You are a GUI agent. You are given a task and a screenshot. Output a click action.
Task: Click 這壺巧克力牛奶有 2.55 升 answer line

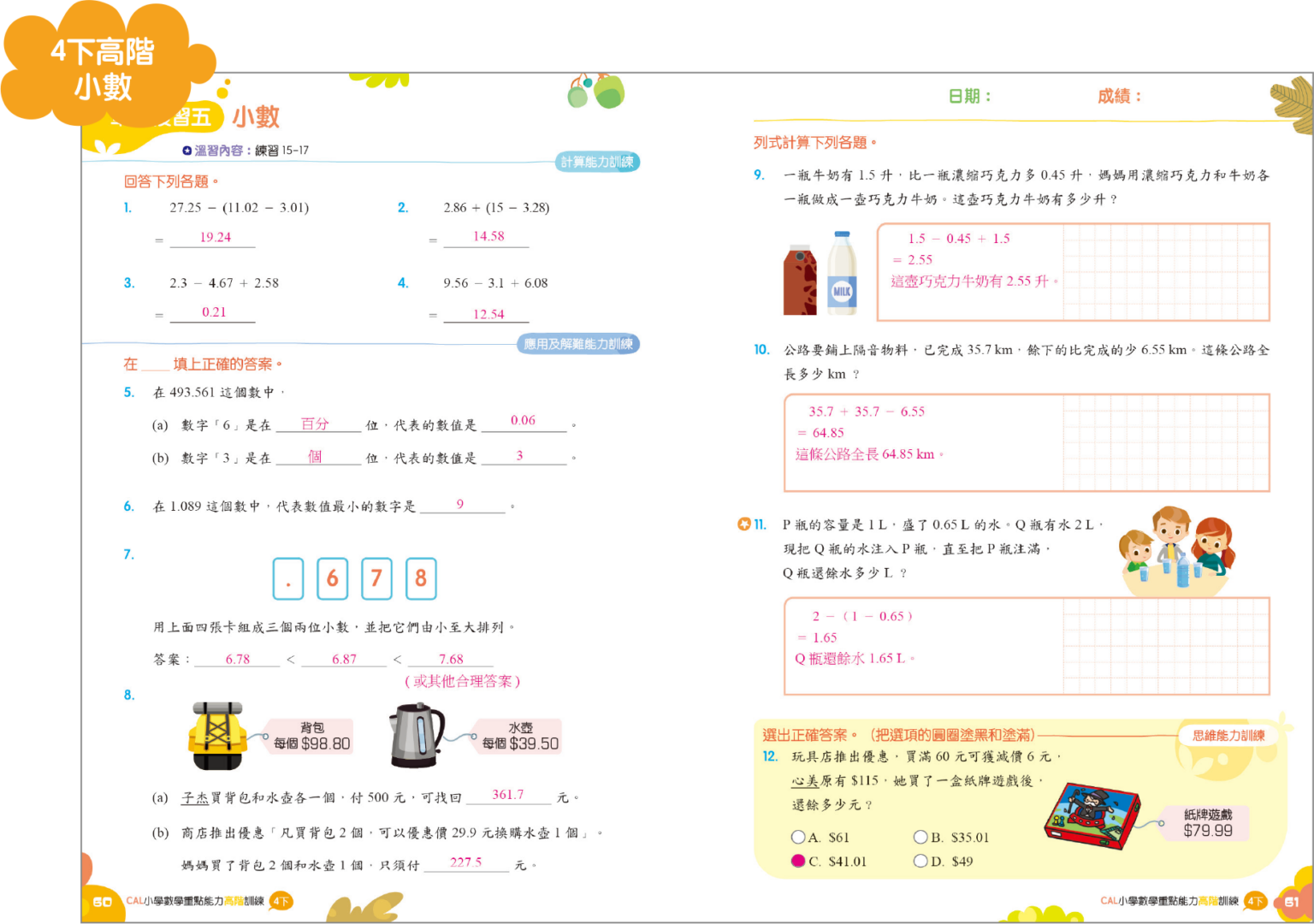974,281
